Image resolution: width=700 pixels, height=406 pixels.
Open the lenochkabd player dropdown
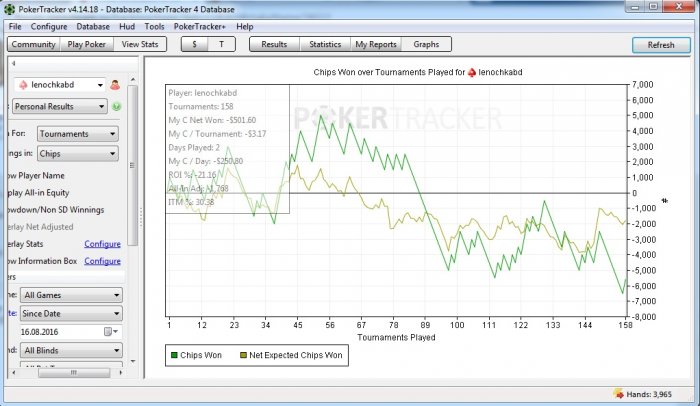tap(98, 85)
